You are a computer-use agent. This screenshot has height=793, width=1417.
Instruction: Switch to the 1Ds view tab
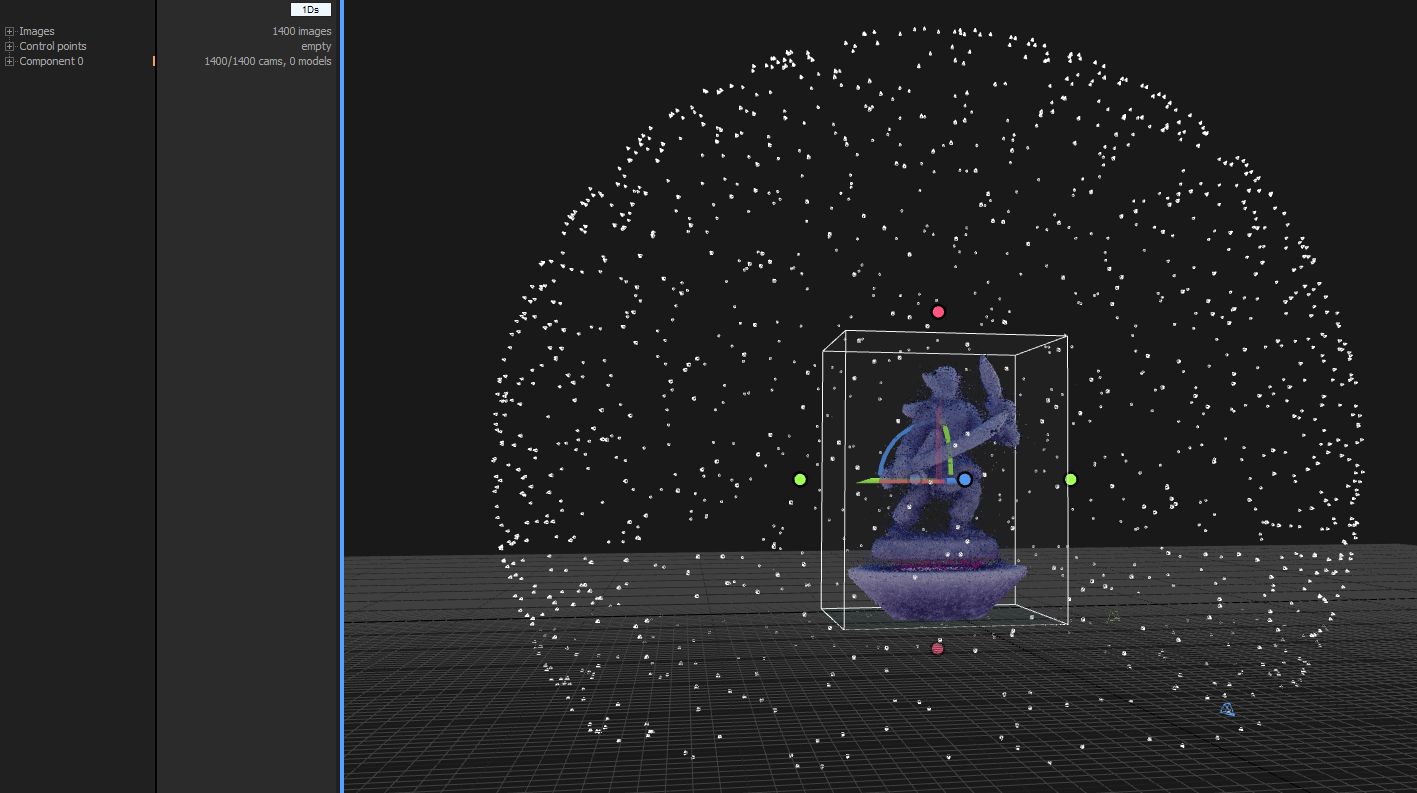(310, 9)
